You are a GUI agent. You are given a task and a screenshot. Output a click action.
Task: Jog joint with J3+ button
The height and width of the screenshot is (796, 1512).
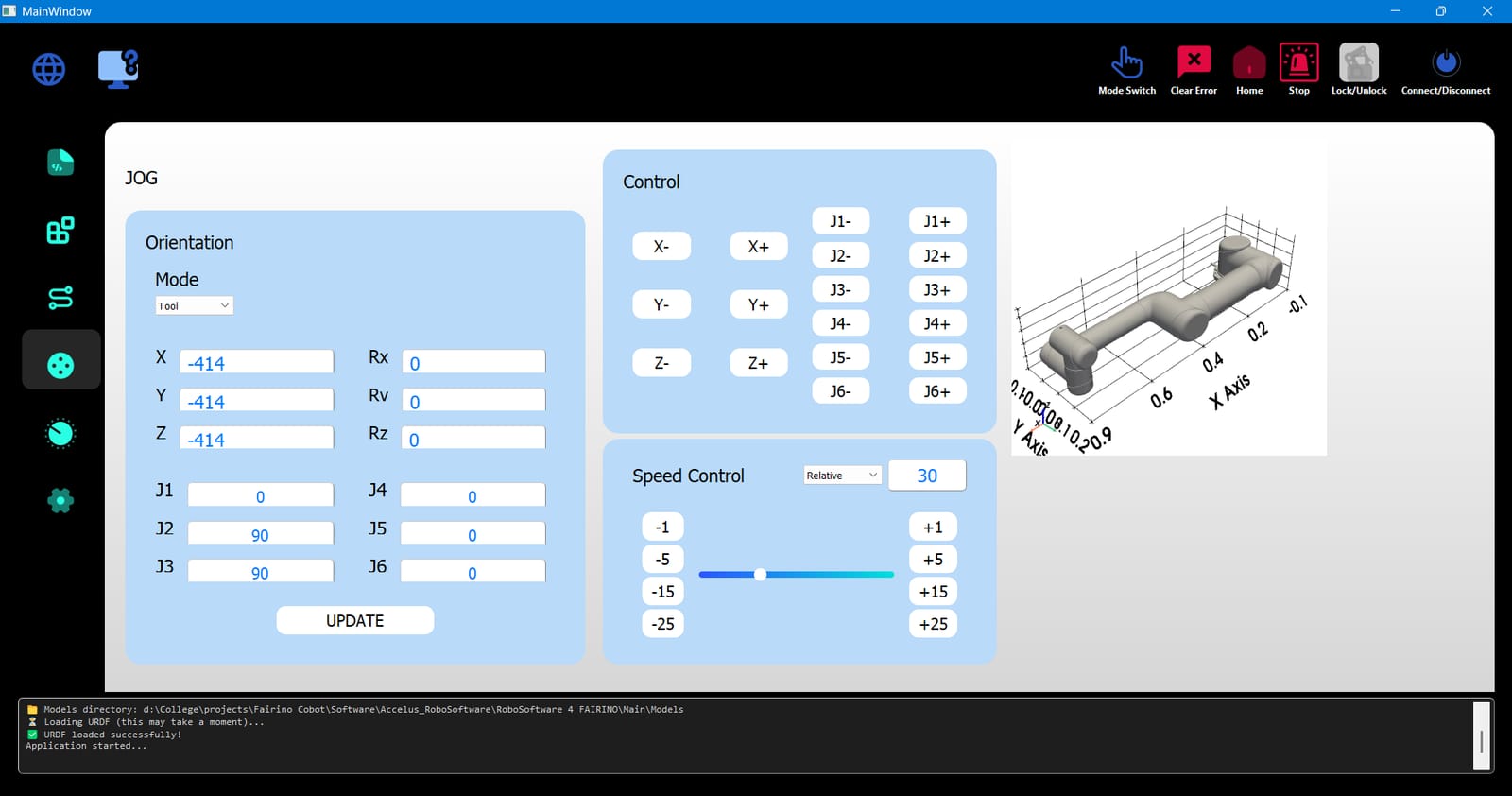click(937, 289)
